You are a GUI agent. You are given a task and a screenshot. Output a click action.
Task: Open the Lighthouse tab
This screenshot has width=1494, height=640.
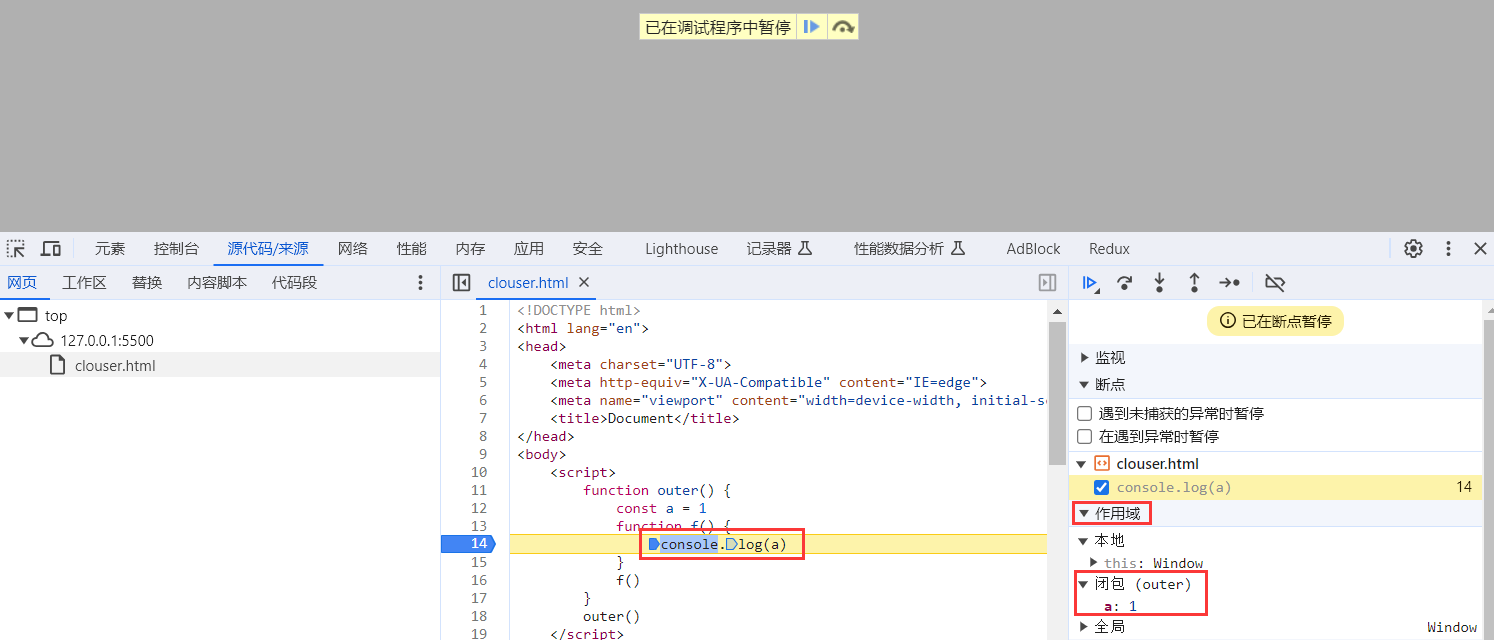[681, 249]
